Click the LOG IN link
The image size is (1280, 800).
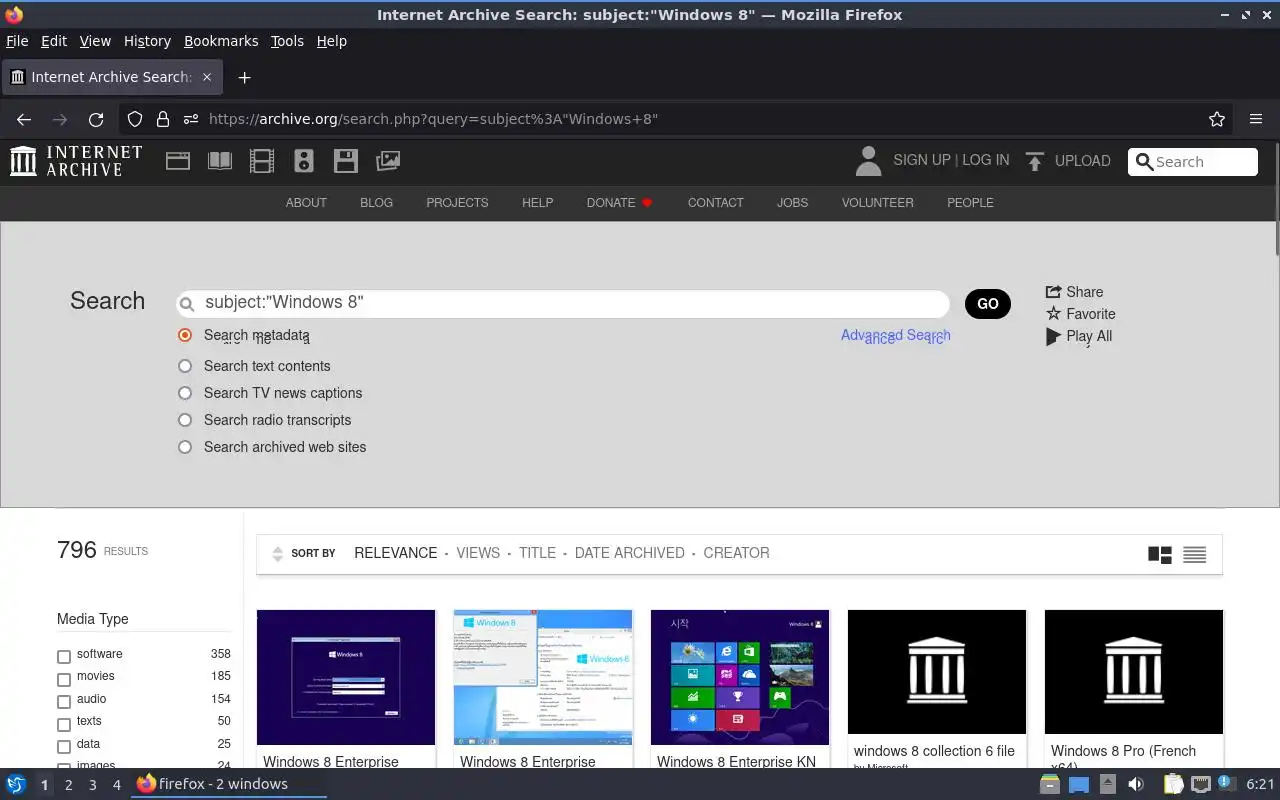(986, 160)
